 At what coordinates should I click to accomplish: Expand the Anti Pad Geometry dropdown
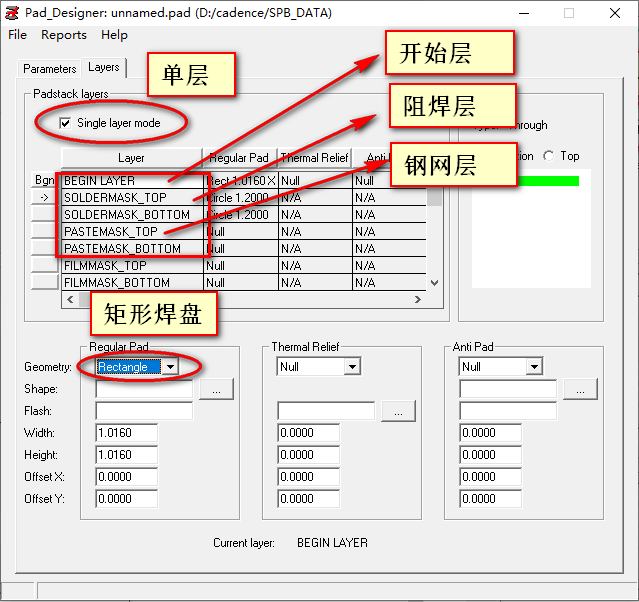pyautogui.click(x=533, y=367)
